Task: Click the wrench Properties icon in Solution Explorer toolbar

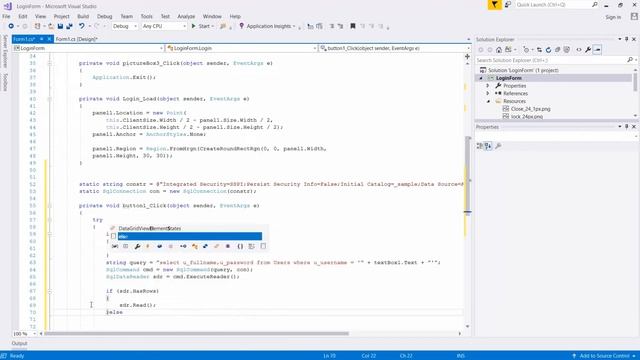Action: [x=588, y=50]
